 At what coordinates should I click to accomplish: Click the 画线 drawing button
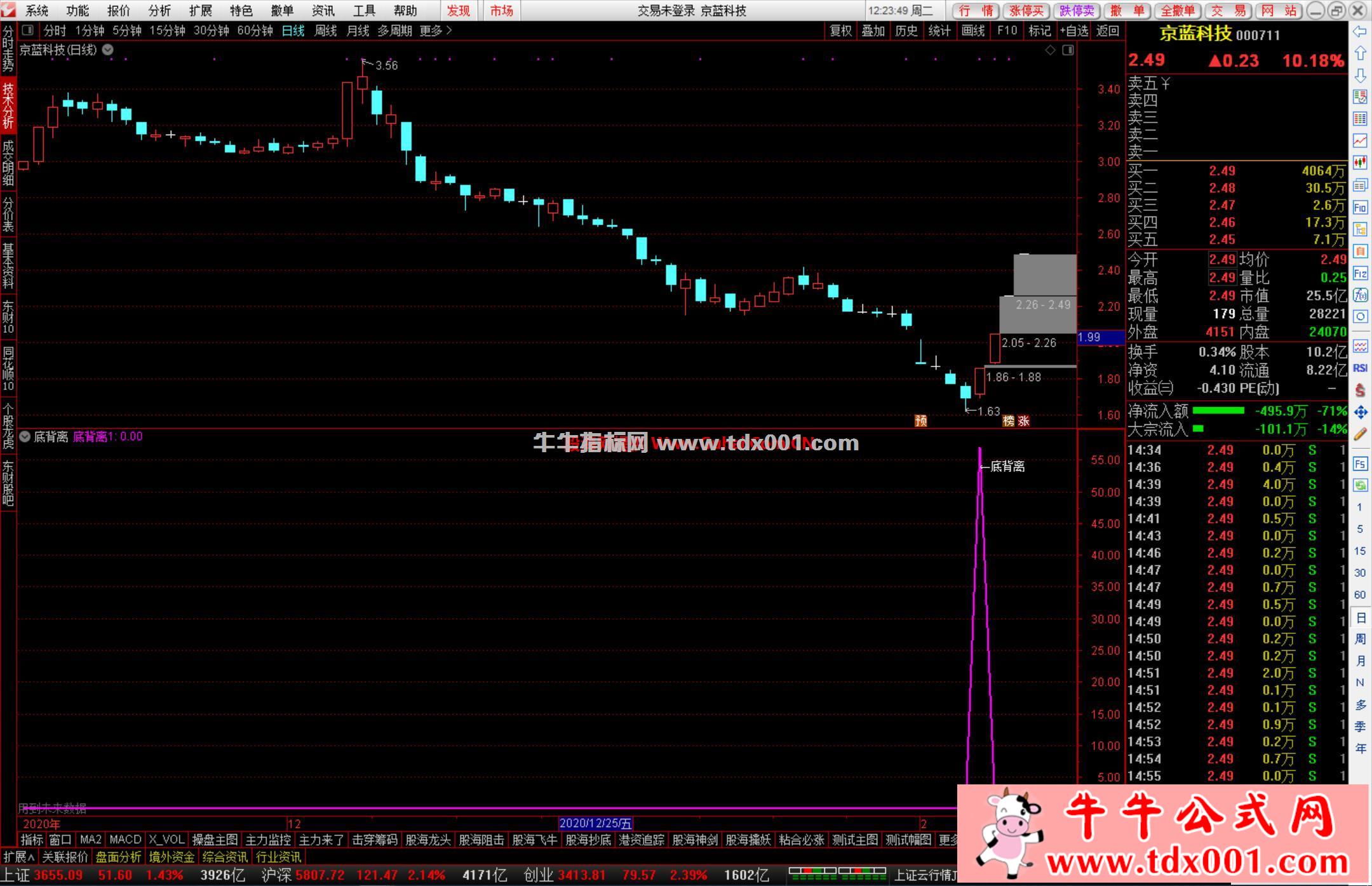tap(972, 30)
